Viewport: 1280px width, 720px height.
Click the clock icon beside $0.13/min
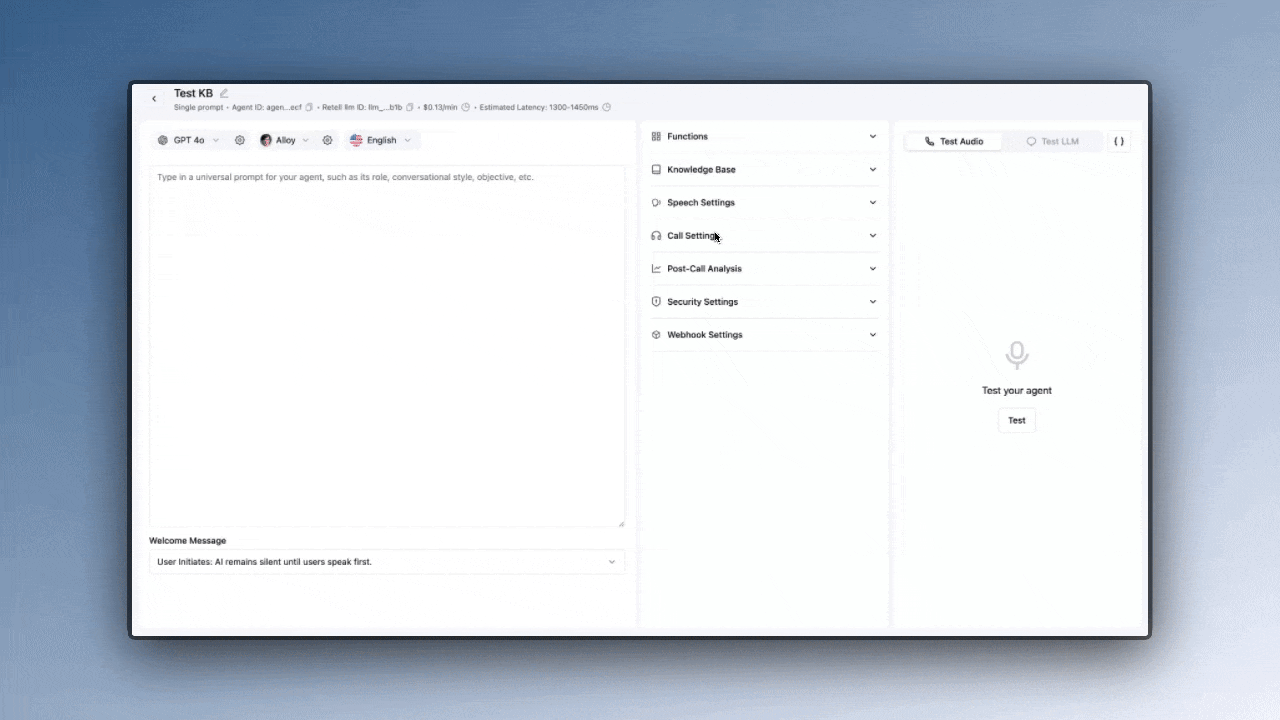point(466,107)
